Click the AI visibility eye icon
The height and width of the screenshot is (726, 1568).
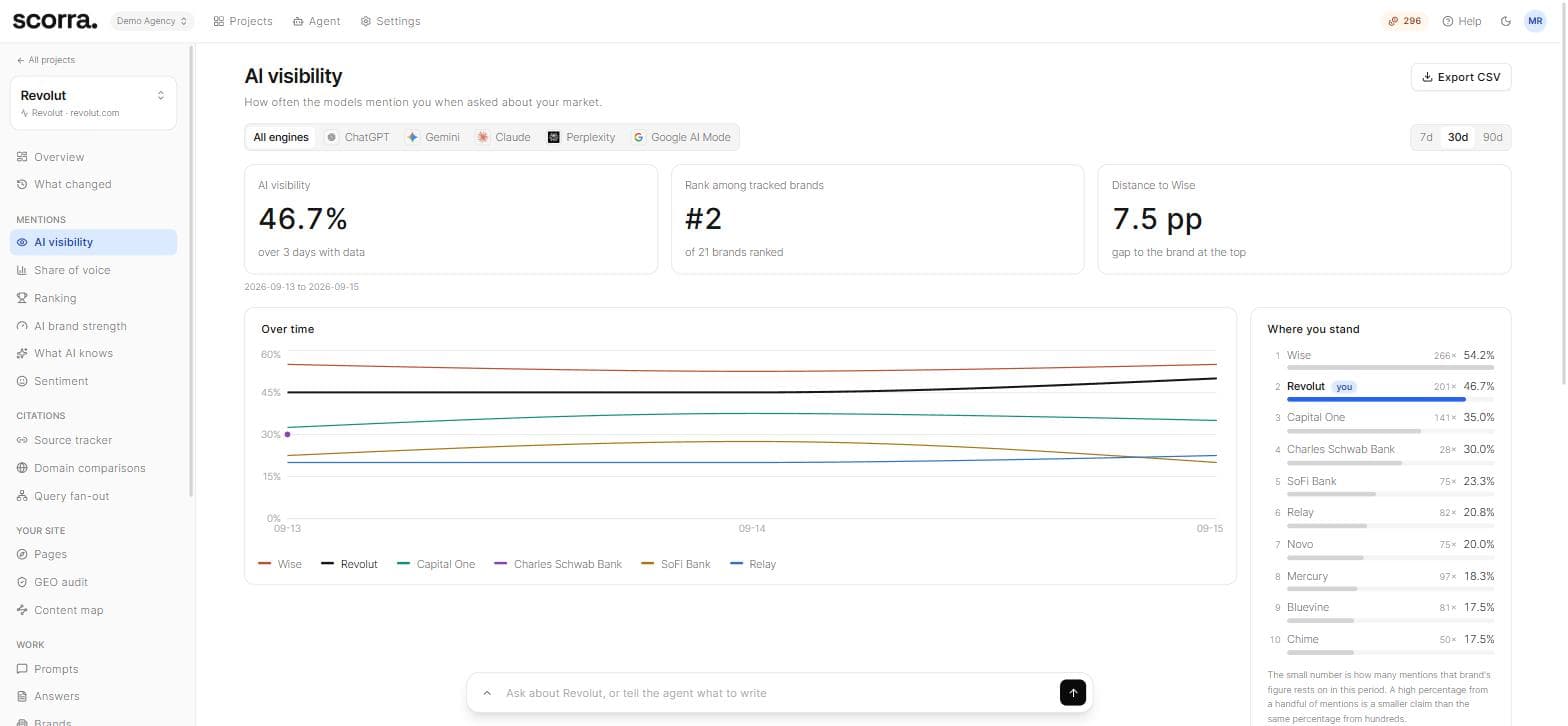23,242
